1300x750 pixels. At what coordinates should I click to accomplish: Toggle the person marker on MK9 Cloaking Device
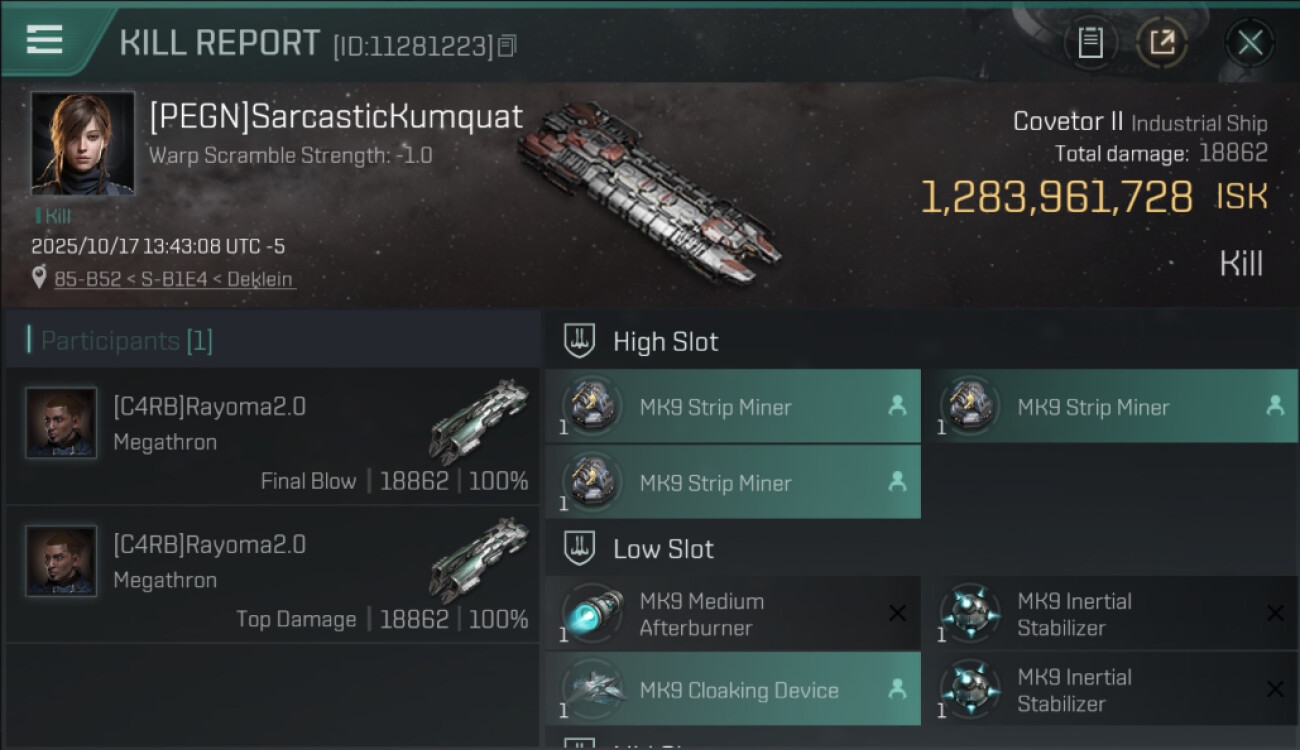pyautogui.click(x=897, y=689)
